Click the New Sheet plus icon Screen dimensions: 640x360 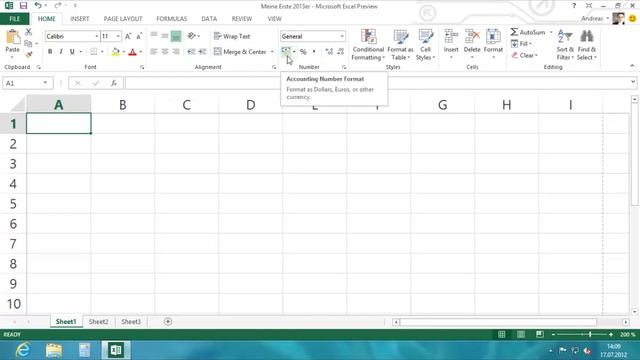168,322
